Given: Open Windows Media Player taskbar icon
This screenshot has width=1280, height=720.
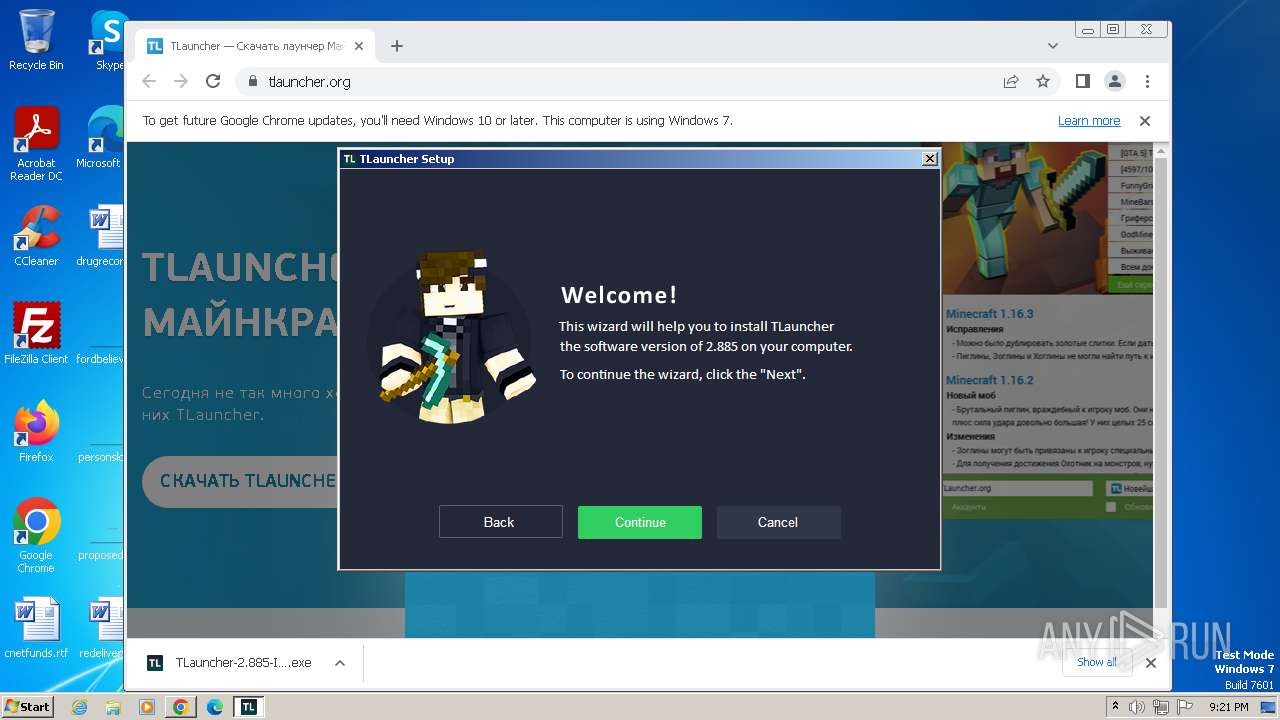Looking at the screenshot, I should coord(147,707).
